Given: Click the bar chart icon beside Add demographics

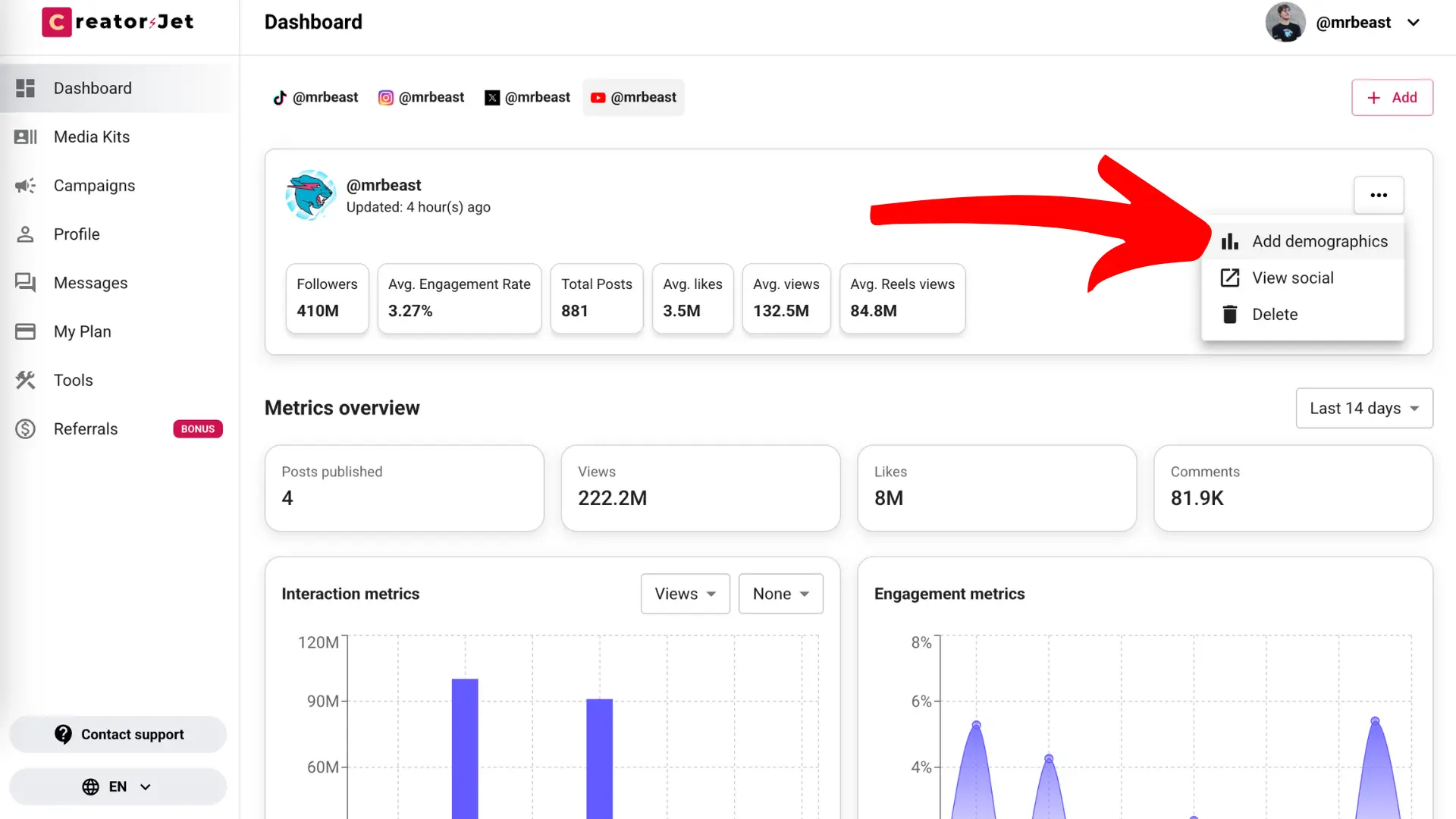Looking at the screenshot, I should pos(1230,241).
